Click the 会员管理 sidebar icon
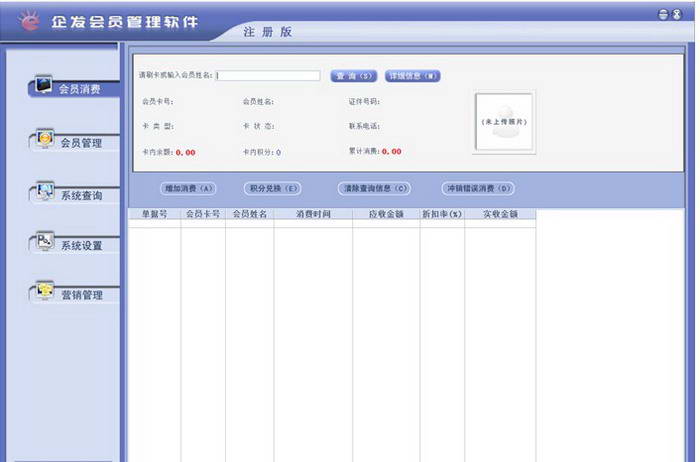The image size is (700, 462). point(45,138)
